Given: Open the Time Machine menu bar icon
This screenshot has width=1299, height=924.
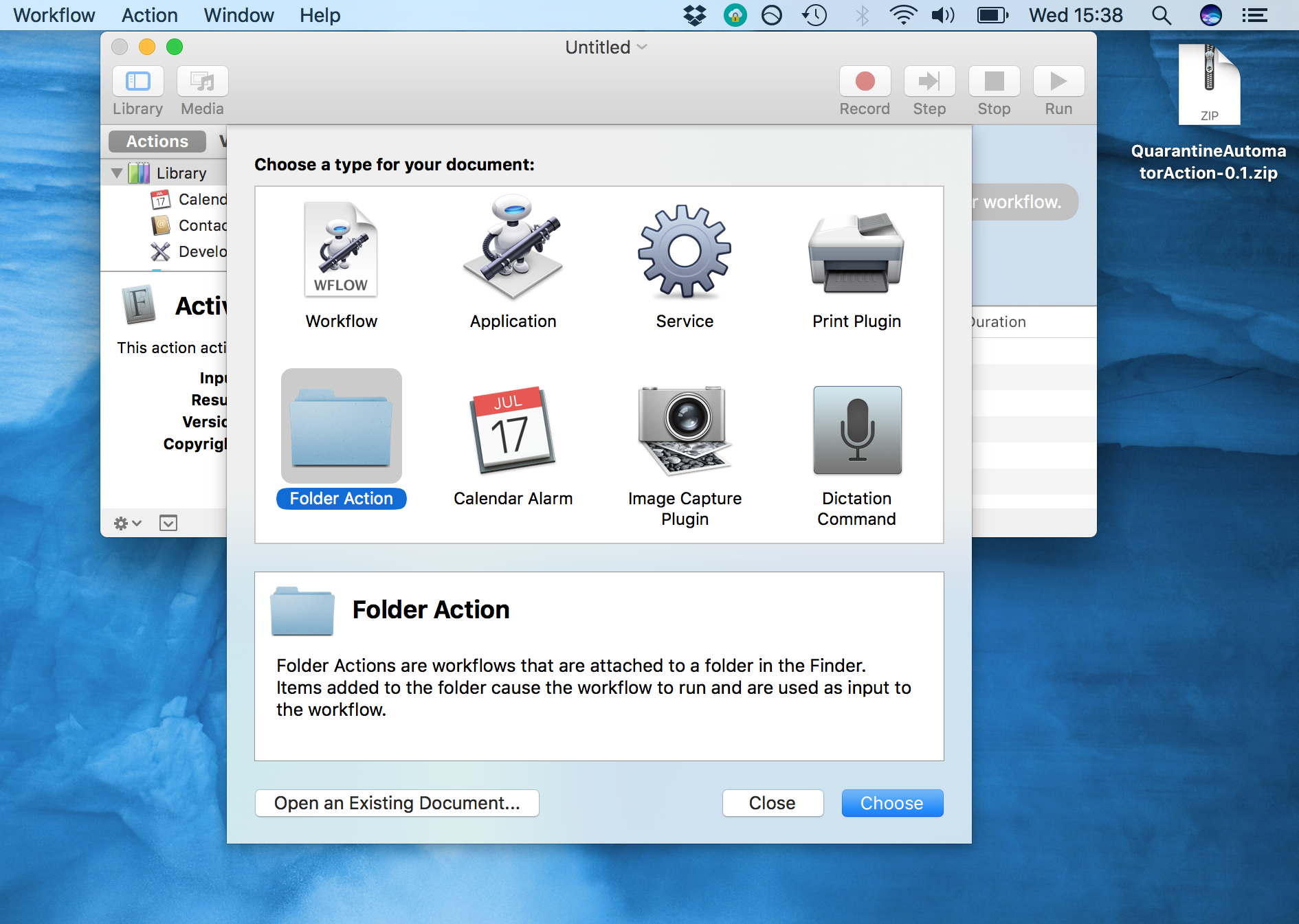Looking at the screenshot, I should [x=814, y=15].
